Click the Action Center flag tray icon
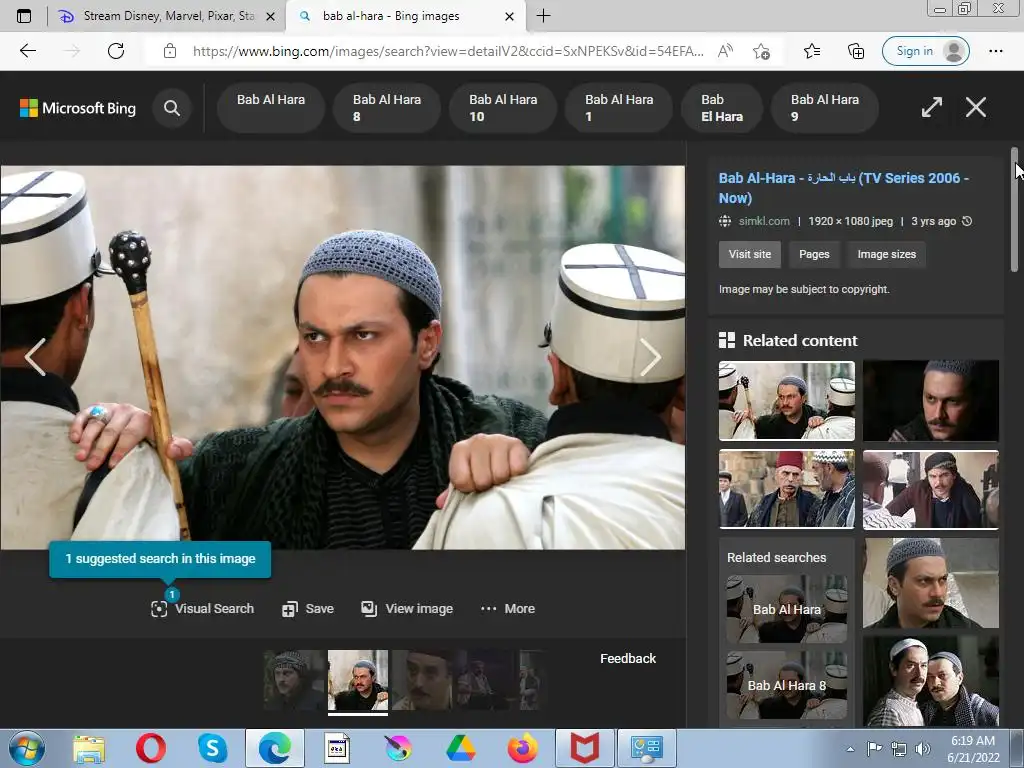 [874, 749]
